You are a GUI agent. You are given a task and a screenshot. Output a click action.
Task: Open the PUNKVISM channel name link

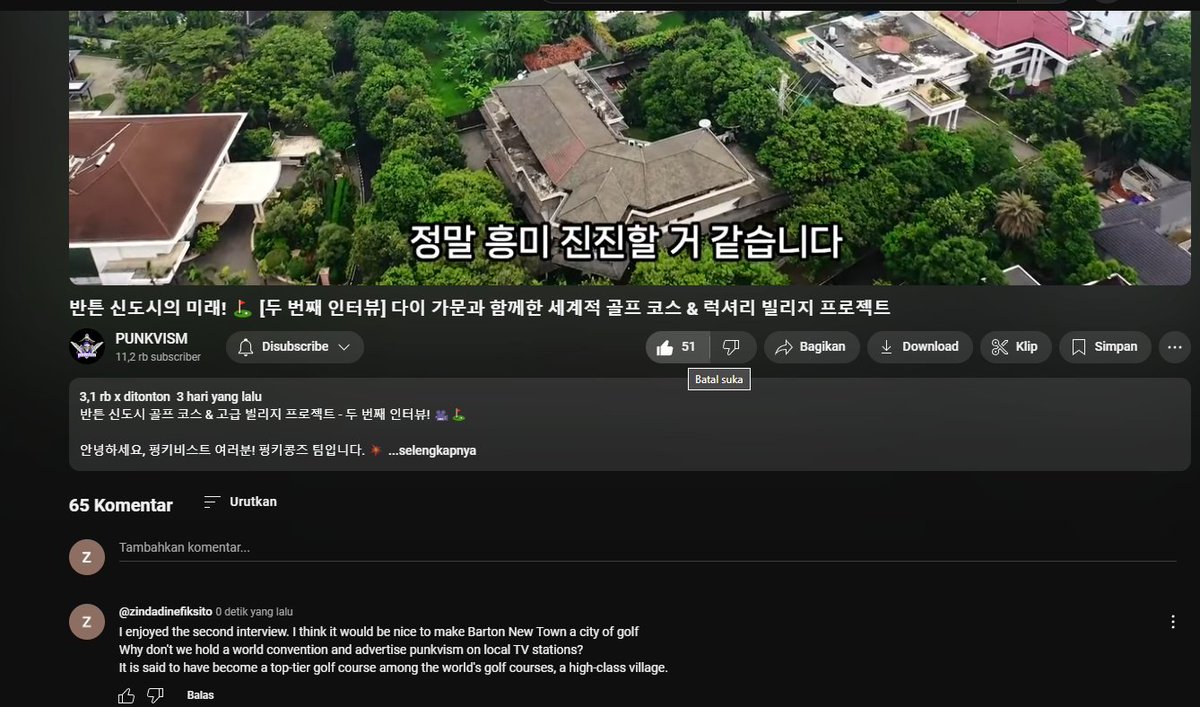click(x=151, y=339)
